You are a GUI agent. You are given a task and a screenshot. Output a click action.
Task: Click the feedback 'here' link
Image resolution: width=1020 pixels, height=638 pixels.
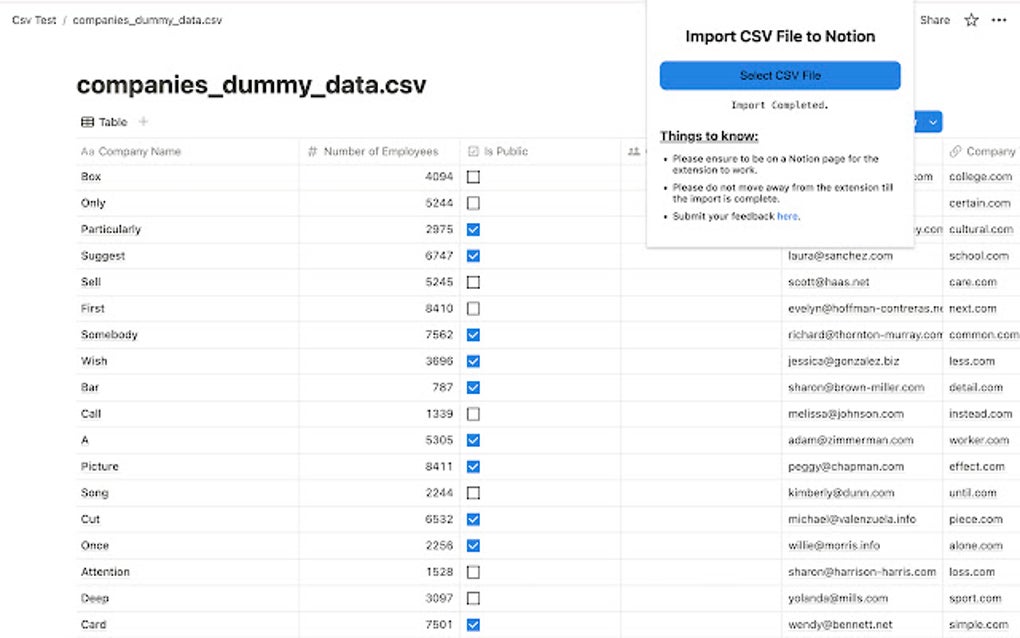coord(787,216)
